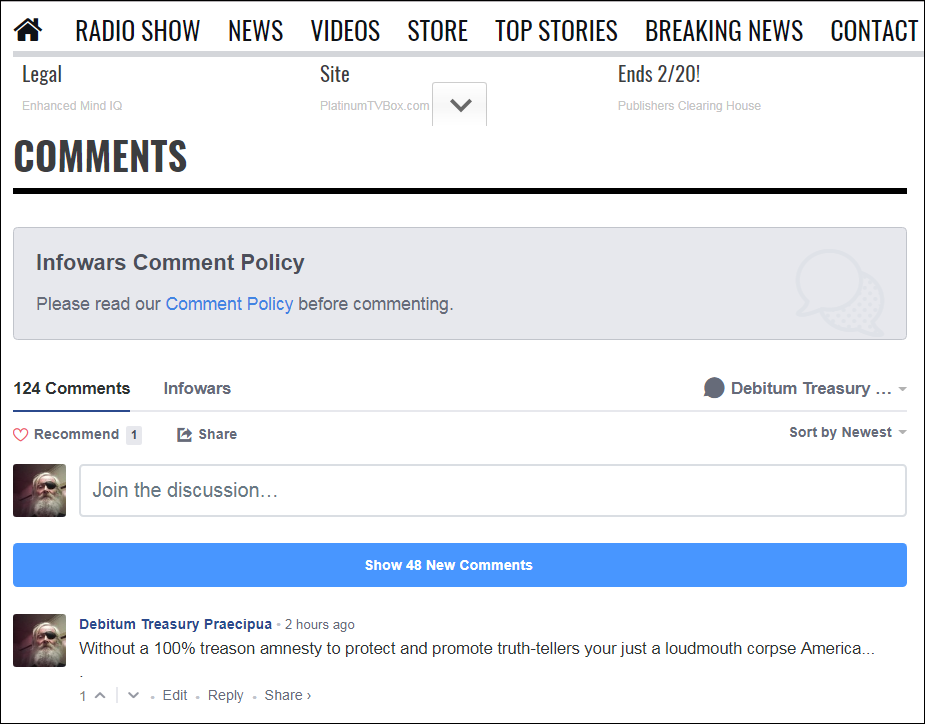
Task: Open the Breaking News menu item
Action: point(724,31)
